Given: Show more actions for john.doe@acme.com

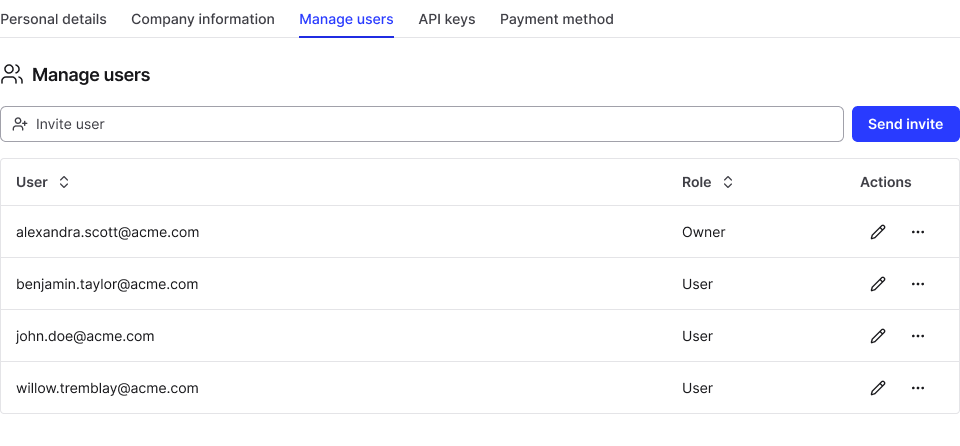Looking at the screenshot, I should (x=918, y=336).
